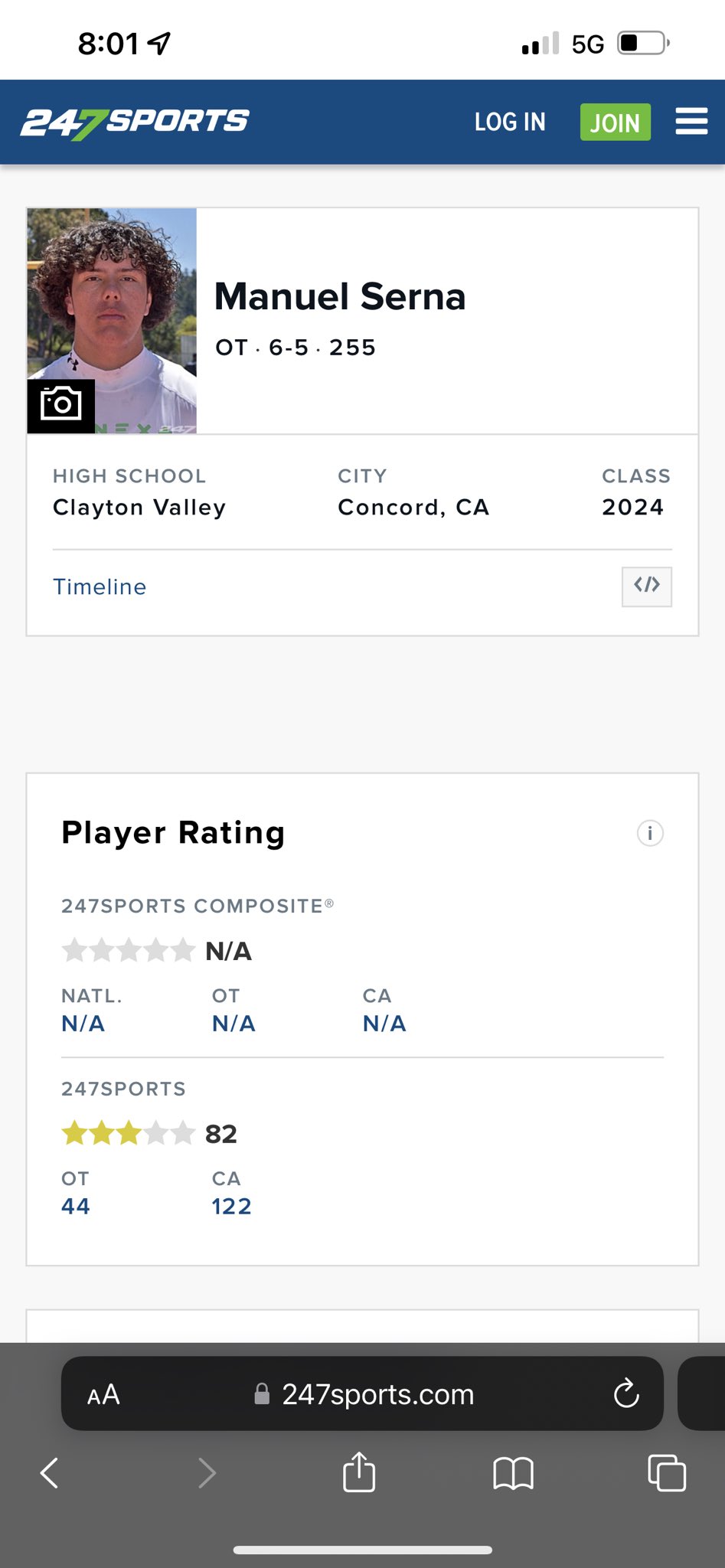Open the AA reader options menu
725x1568 pixels.
click(x=103, y=1395)
